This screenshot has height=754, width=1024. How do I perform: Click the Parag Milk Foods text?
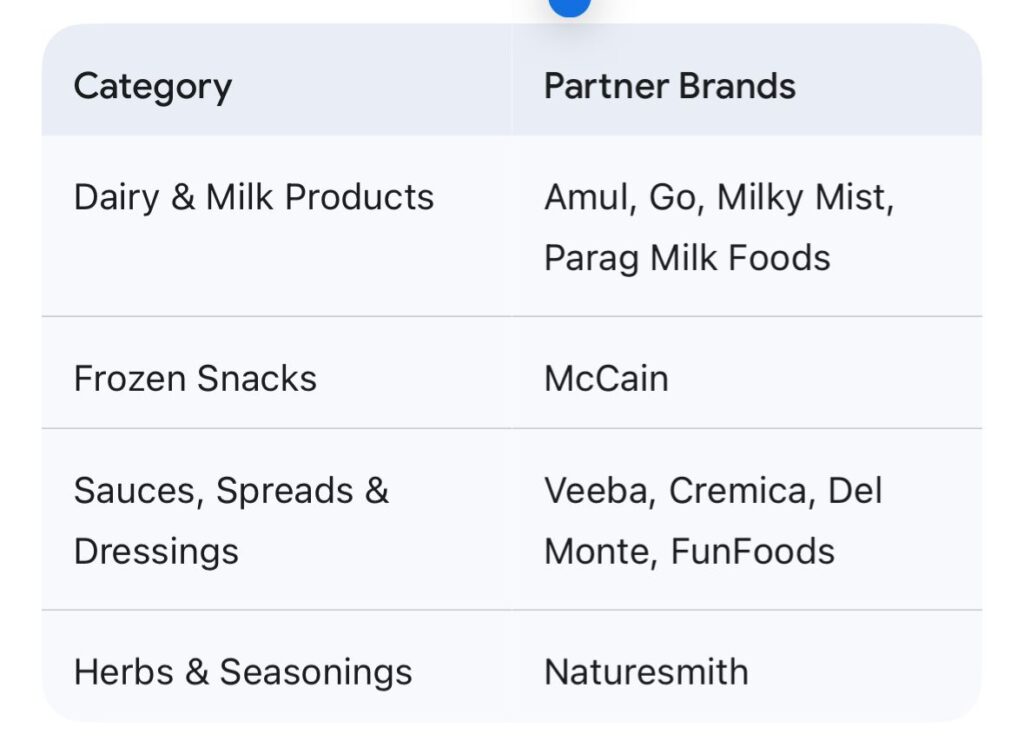(x=687, y=258)
